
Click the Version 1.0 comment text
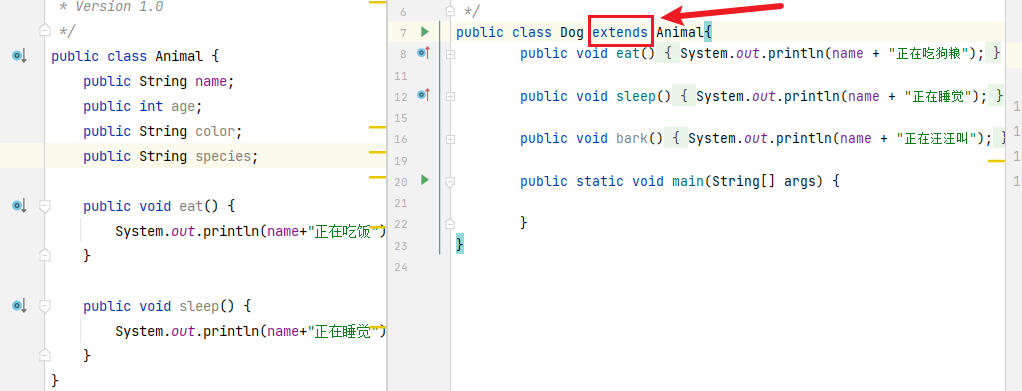pyautogui.click(x=119, y=7)
